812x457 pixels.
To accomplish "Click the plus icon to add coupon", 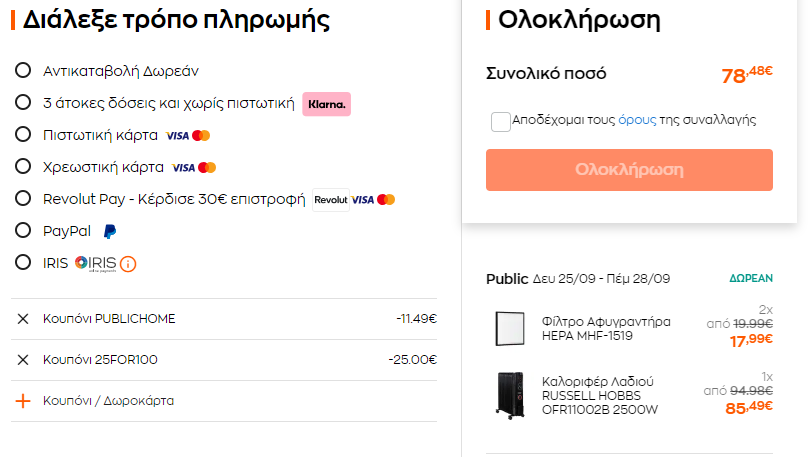I will point(23,401).
